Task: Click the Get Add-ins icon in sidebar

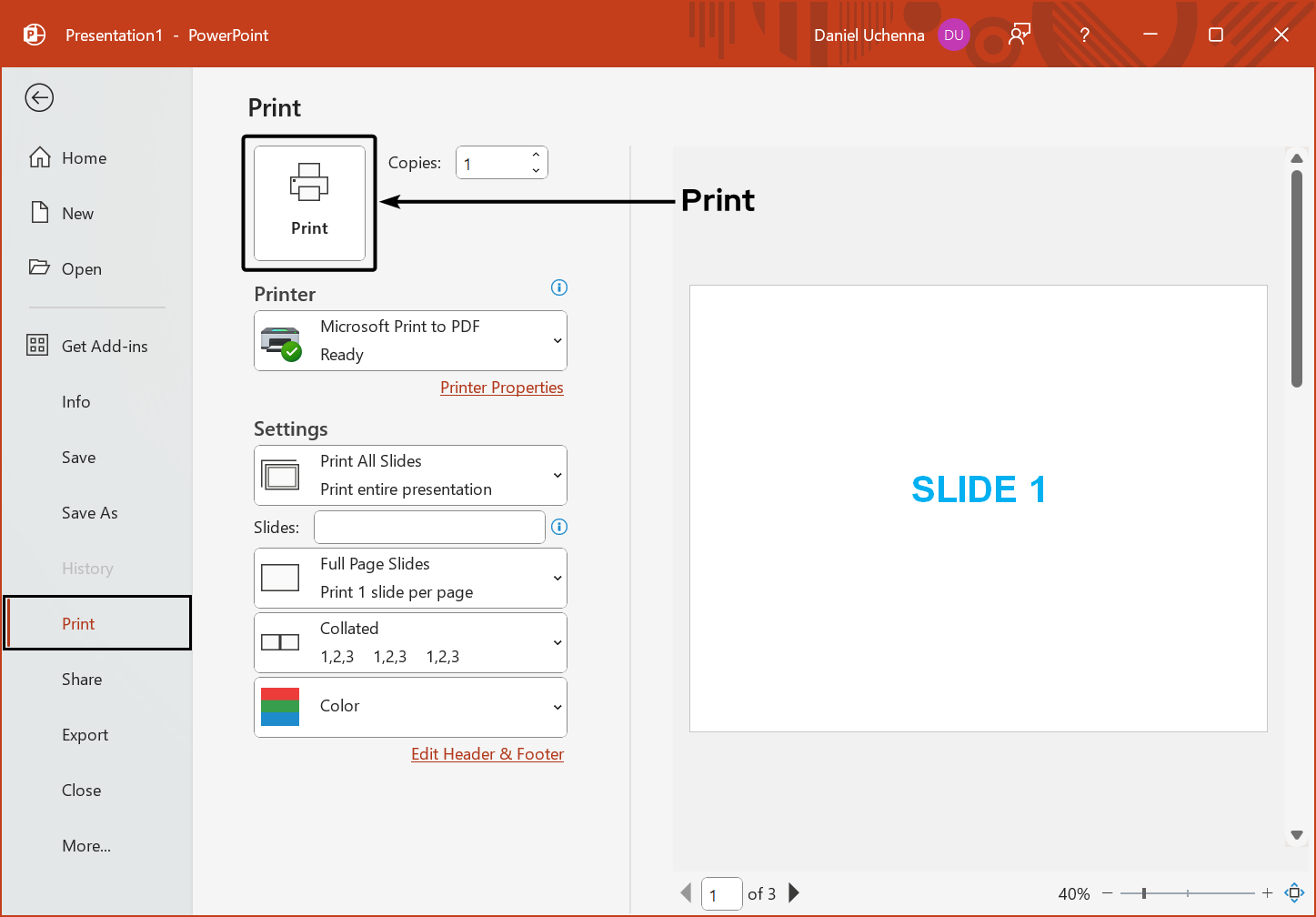Action: tap(37, 345)
